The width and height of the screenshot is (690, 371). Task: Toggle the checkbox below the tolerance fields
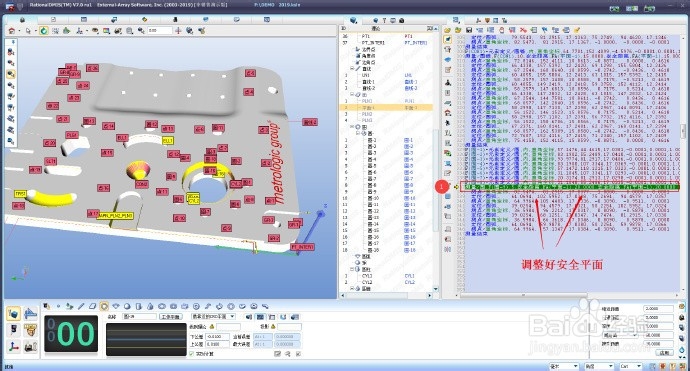(191, 353)
